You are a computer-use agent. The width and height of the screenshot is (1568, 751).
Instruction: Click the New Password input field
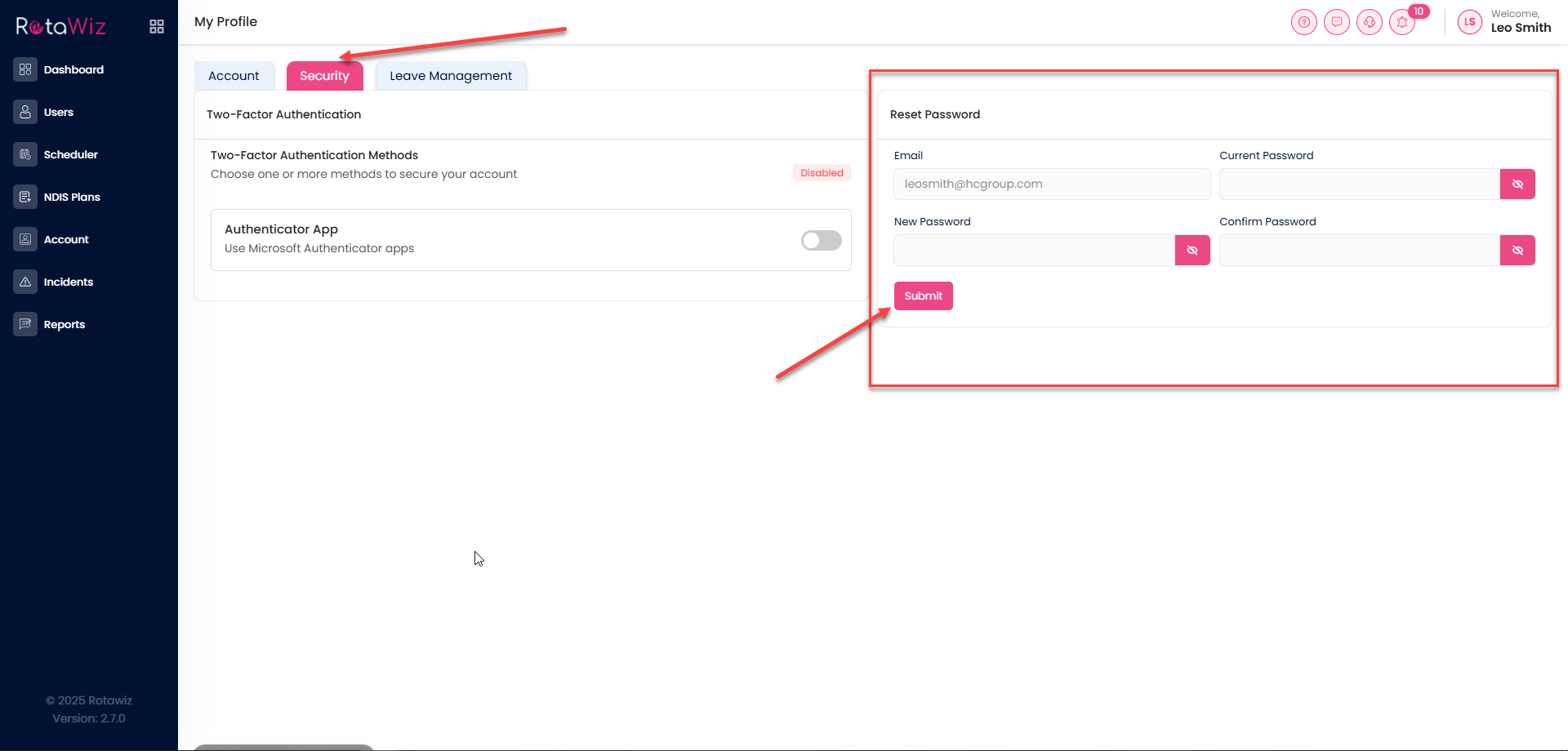pos(1034,251)
